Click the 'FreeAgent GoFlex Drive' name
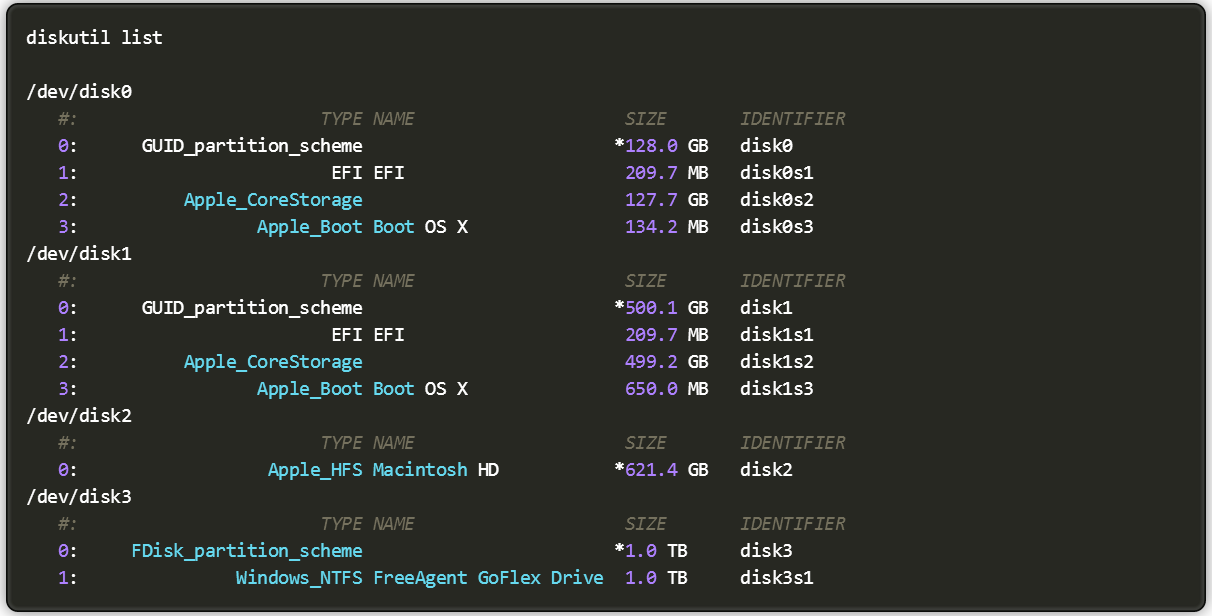The height and width of the screenshot is (616, 1212). point(488,578)
